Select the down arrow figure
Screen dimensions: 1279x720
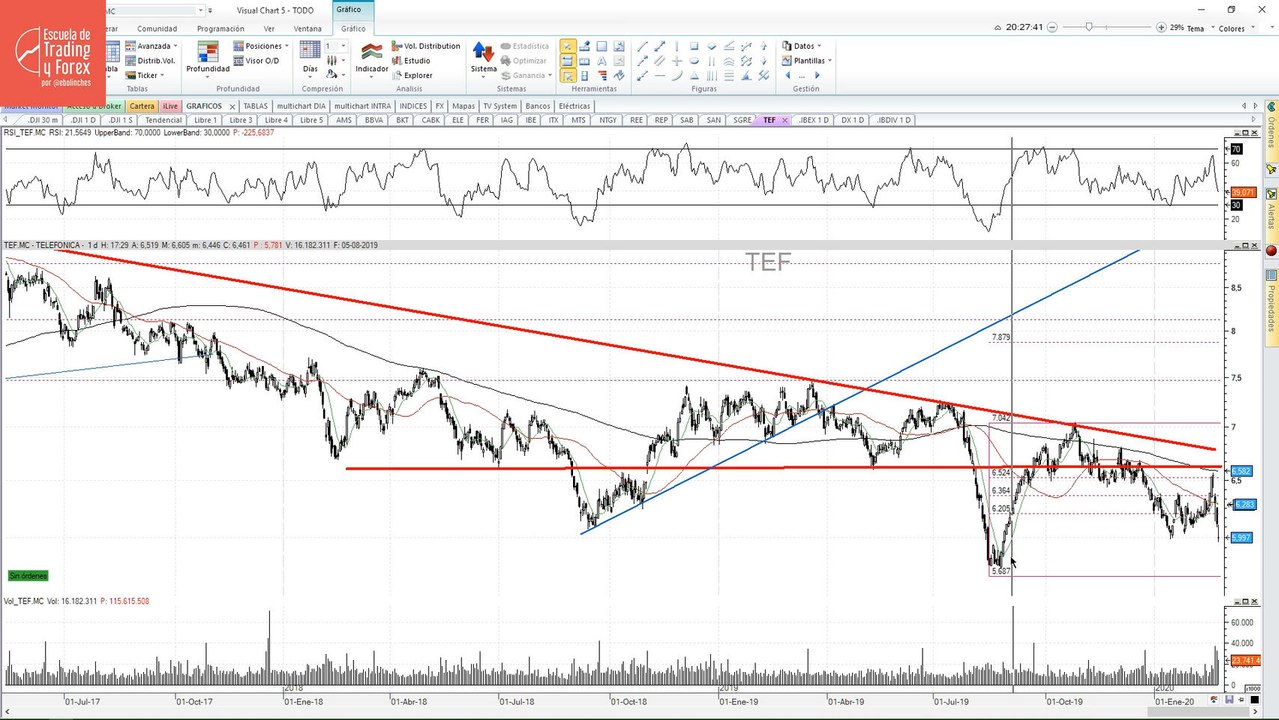(x=763, y=61)
